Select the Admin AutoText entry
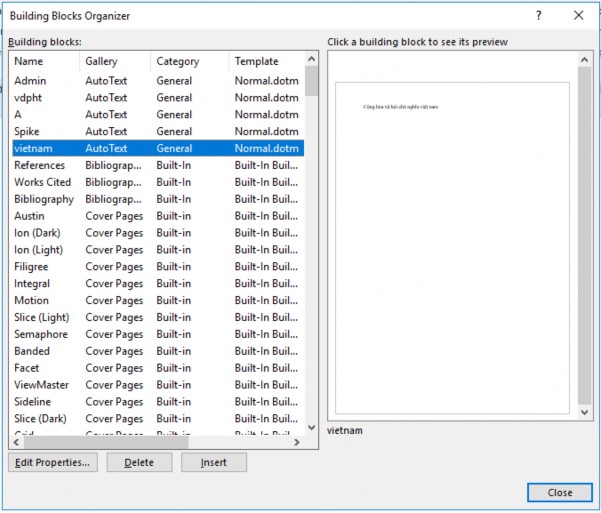The image size is (601, 513). click(x=30, y=81)
